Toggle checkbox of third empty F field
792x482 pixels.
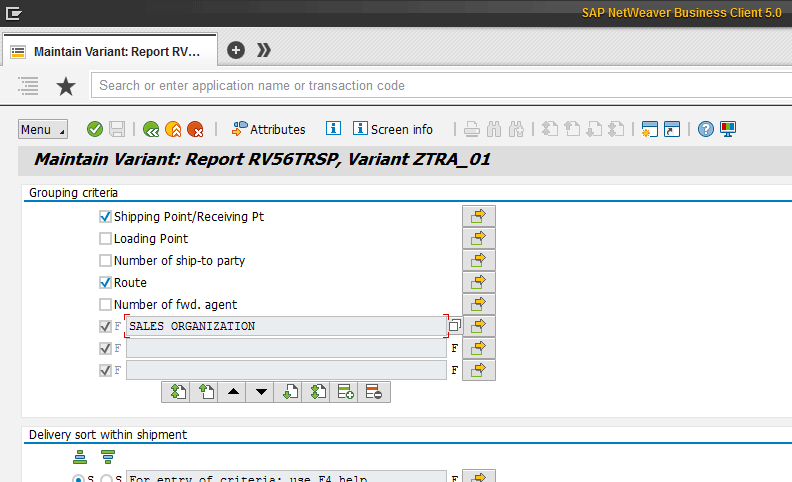(x=105, y=370)
